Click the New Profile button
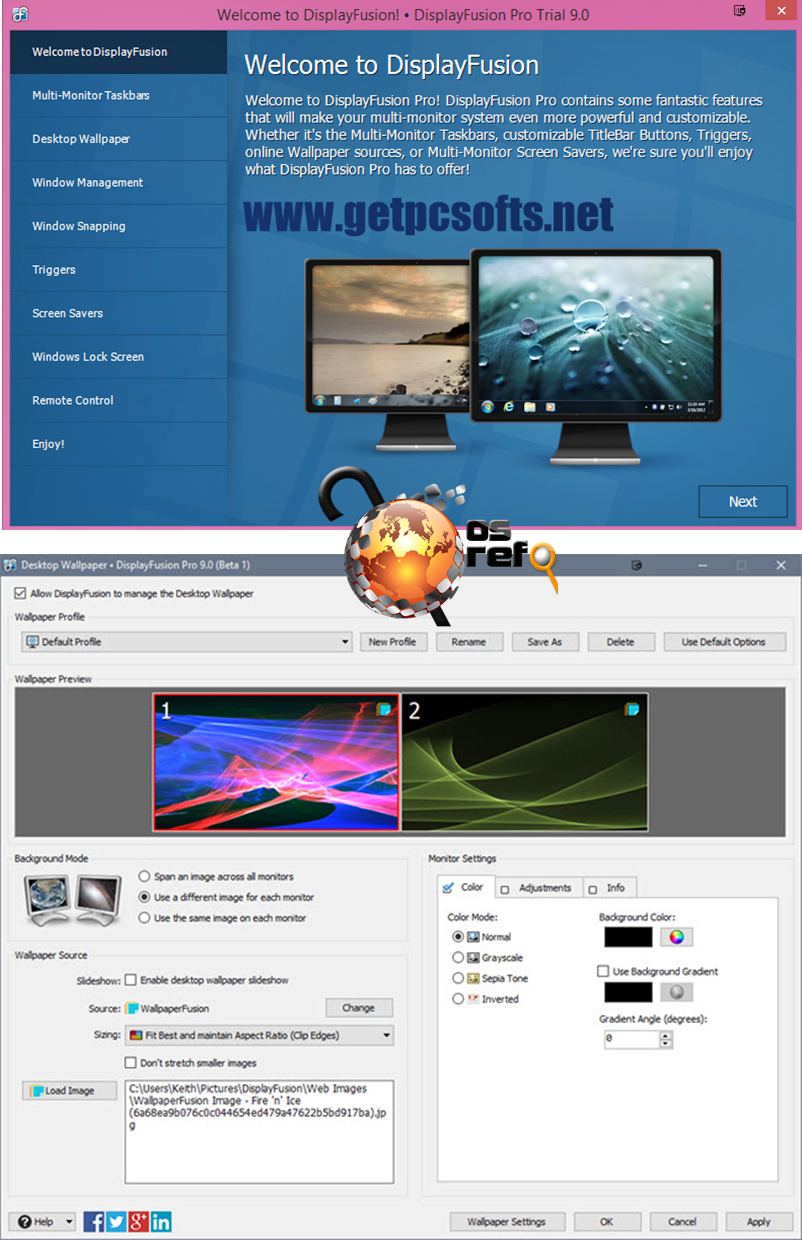 (x=392, y=642)
